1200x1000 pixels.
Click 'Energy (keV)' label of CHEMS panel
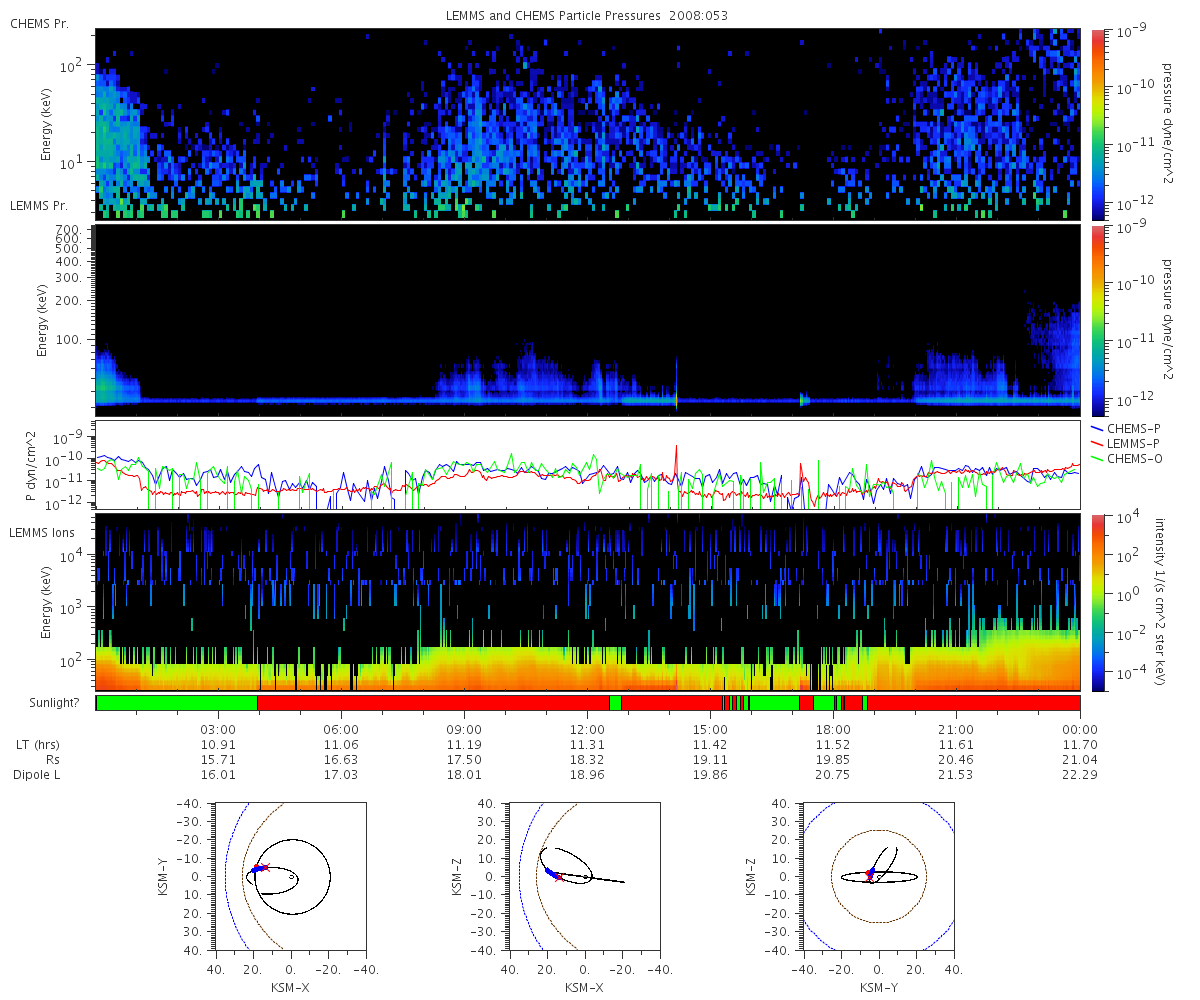click(x=45, y=124)
